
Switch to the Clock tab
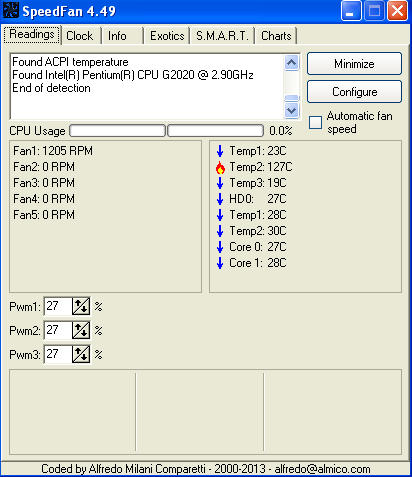(80, 36)
